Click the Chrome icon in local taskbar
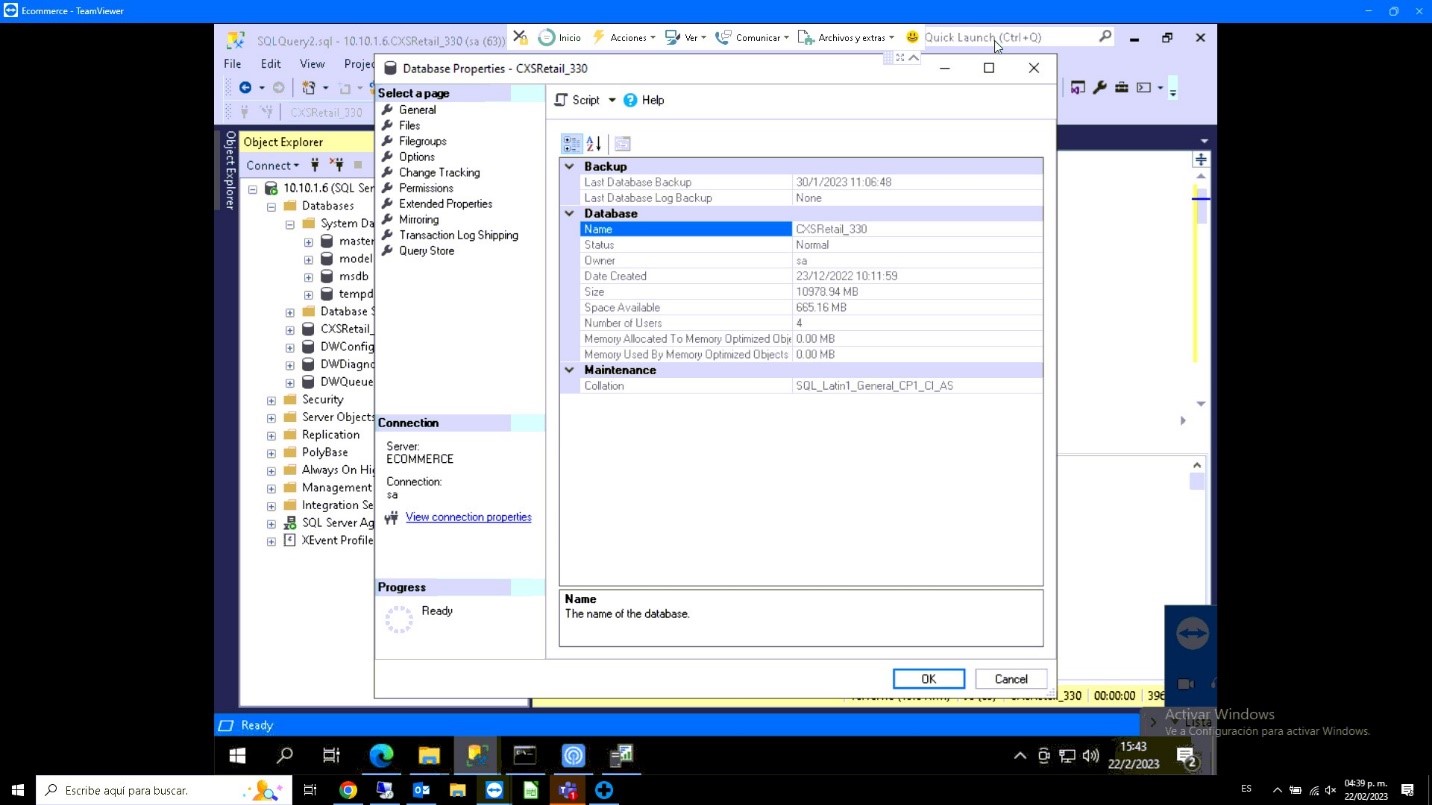This screenshot has height=805, width=1432. (347, 790)
